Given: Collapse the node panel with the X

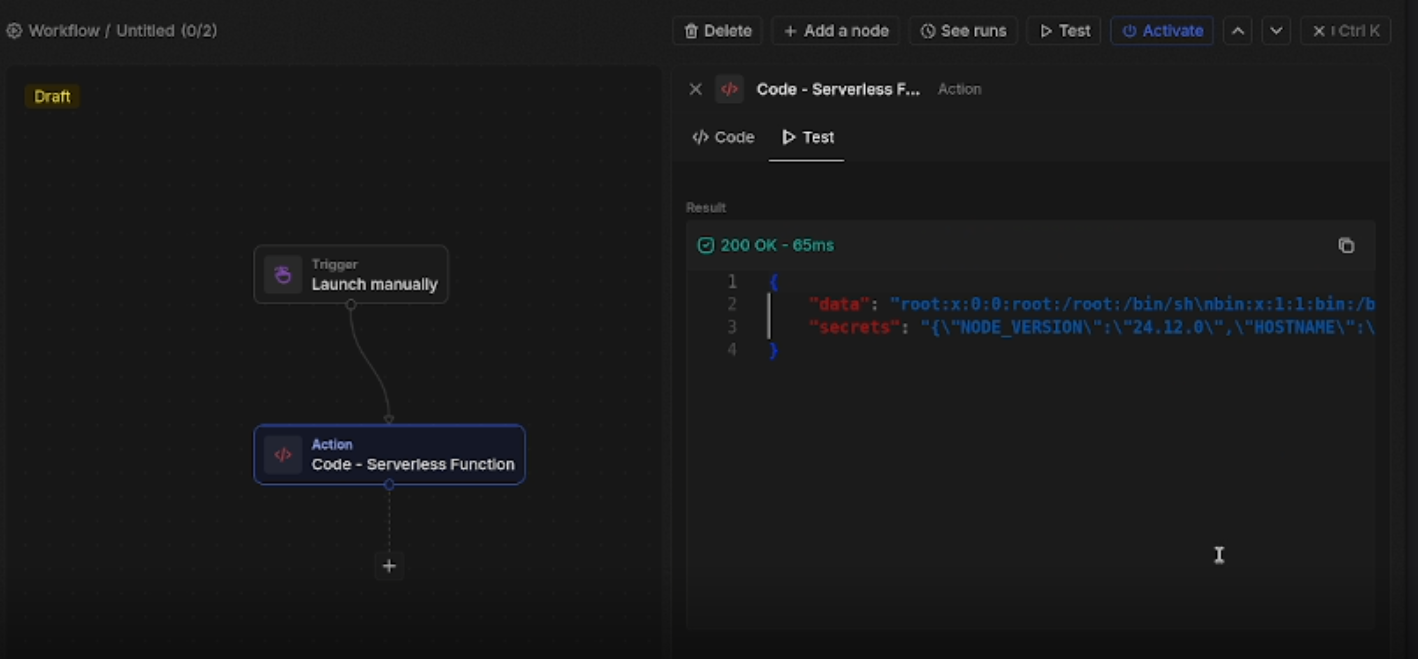Looking at the screenshot, I should 696,89.
